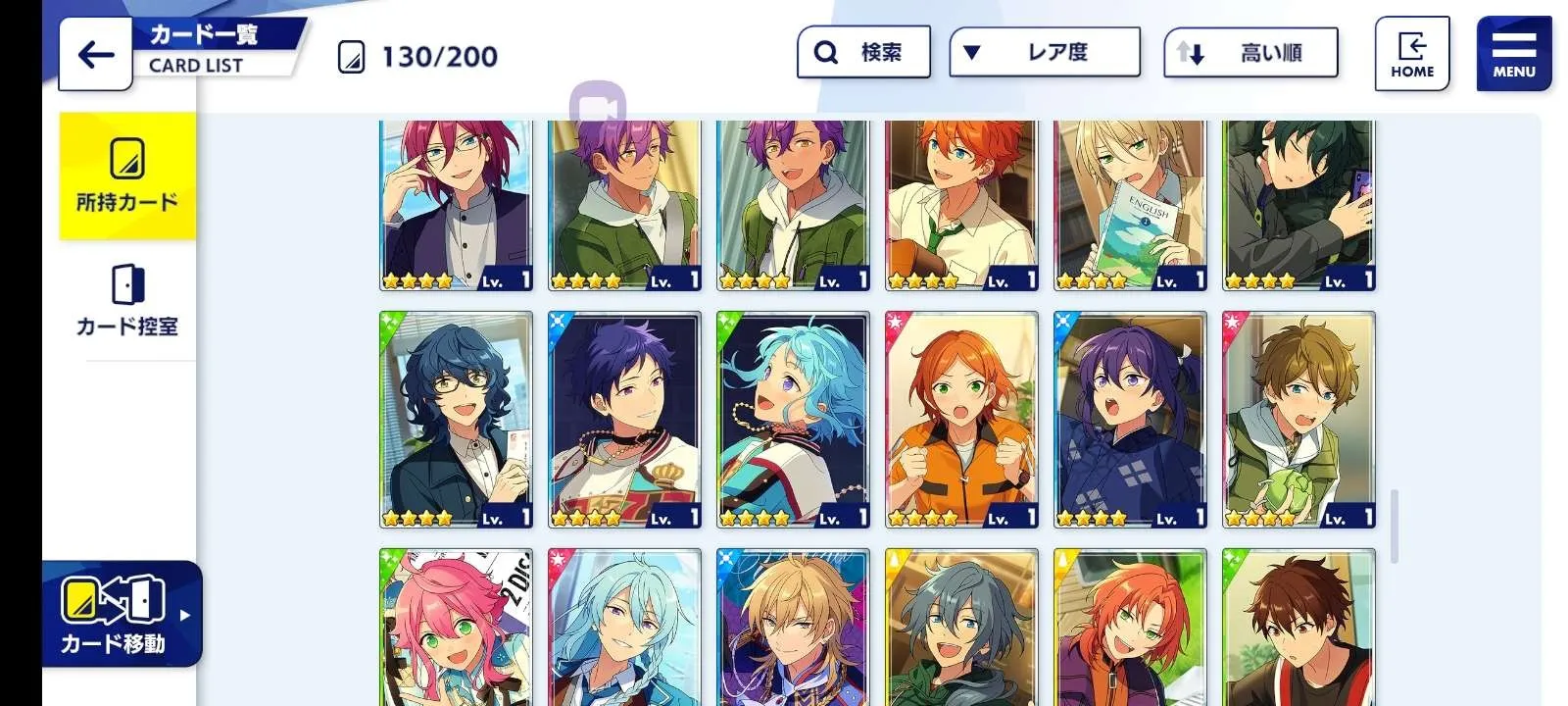The width and height of the screenshot is (1568, 706).
Task: Tap the back arrow button
Action: tap(95, 54)
